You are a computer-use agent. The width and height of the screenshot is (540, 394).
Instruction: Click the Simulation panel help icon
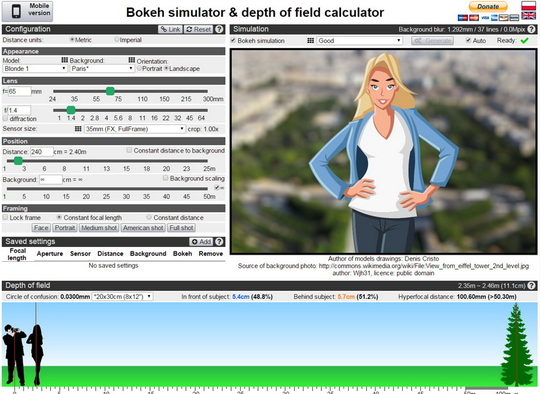tap(532, 29)
